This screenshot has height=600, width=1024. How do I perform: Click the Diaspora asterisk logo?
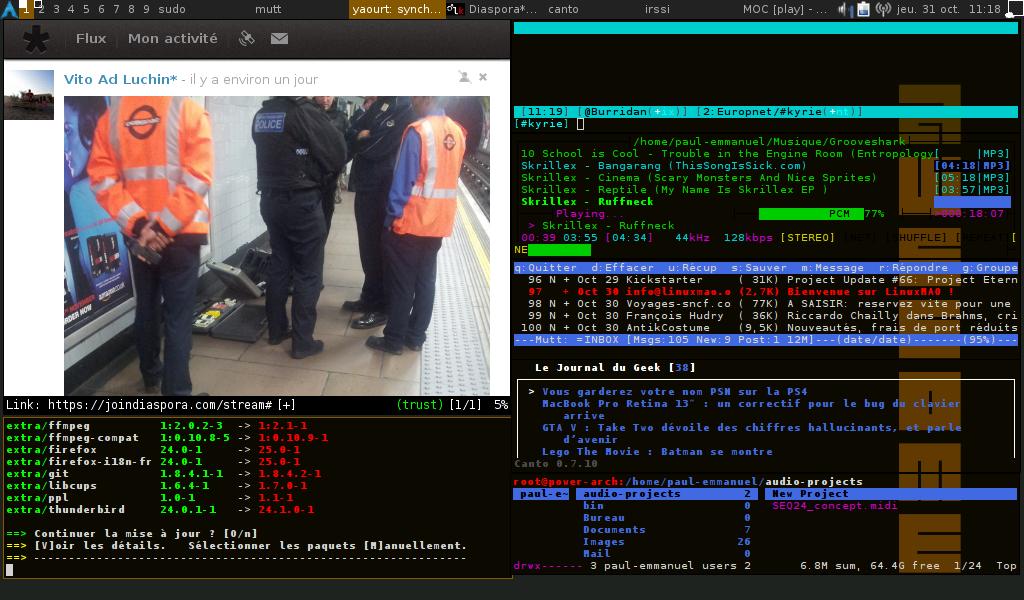coord(36,40)
